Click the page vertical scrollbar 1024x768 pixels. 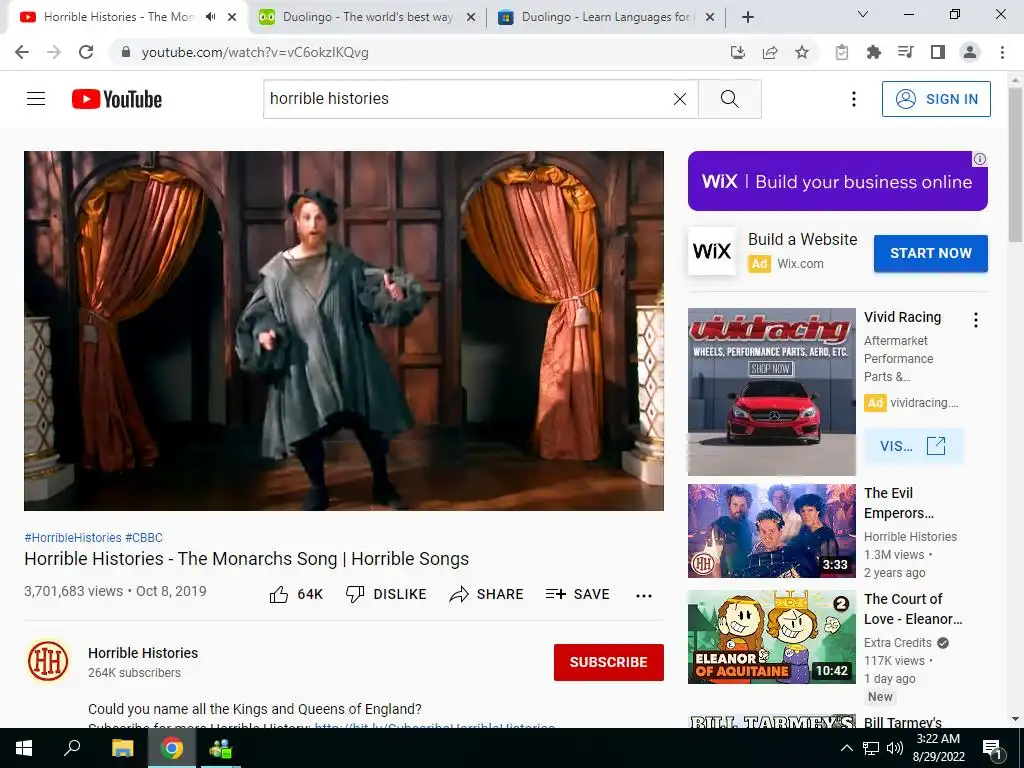(x=1016, y=163)
